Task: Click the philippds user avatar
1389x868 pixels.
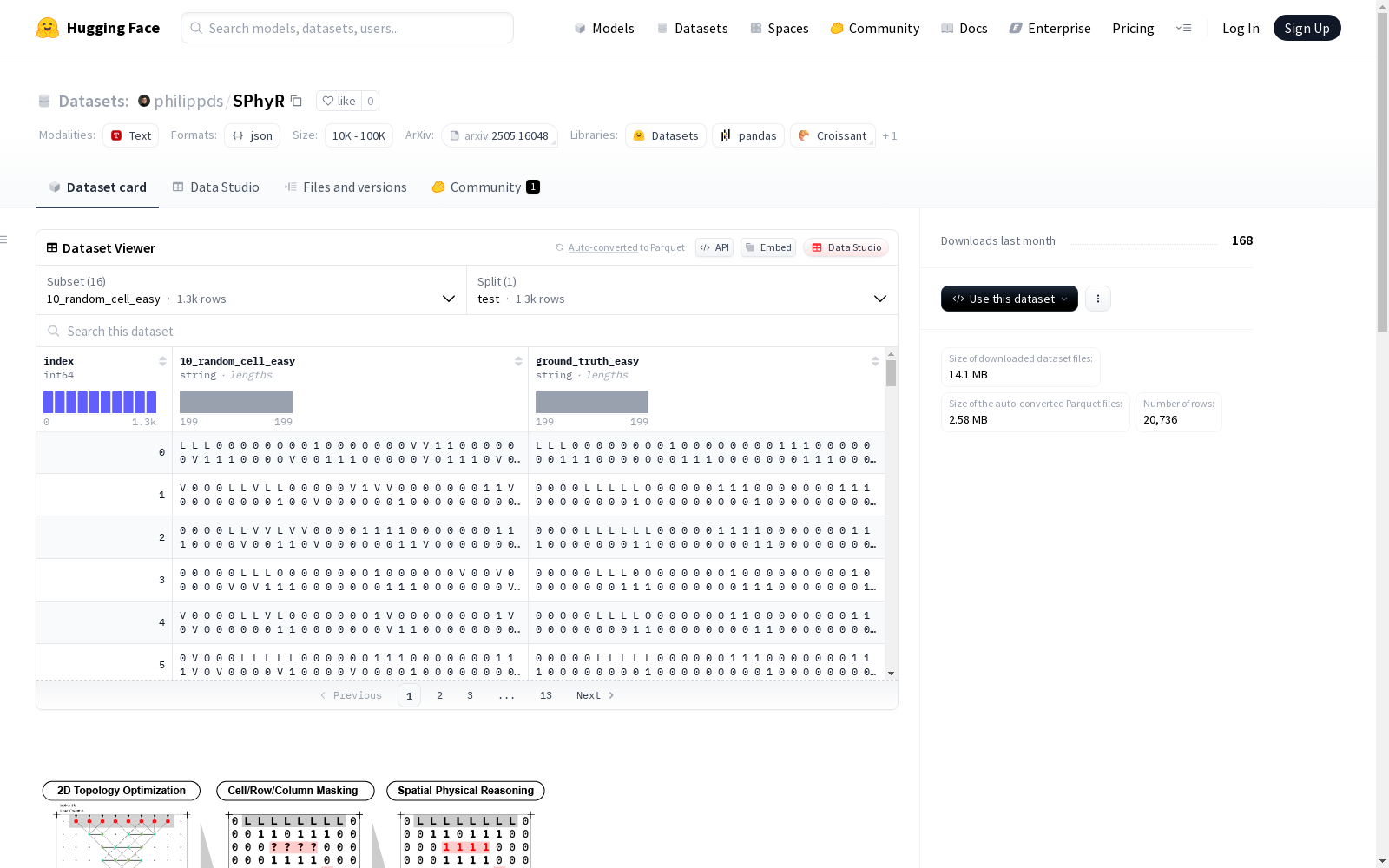Action: (x=144, y=101)
